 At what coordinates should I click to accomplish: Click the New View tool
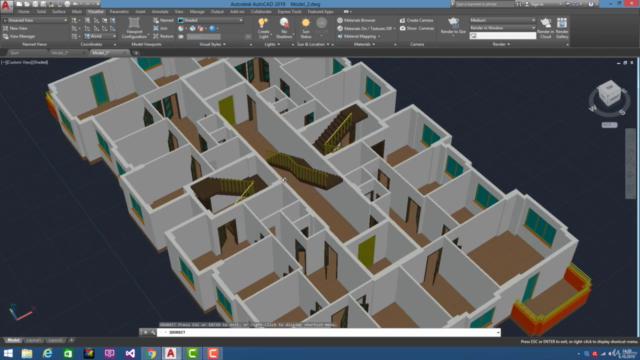point(15,28)
